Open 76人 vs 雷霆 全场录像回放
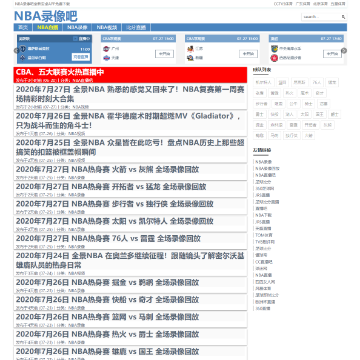The height and width of the screenshot is (360, 360). tap(108, 239)
